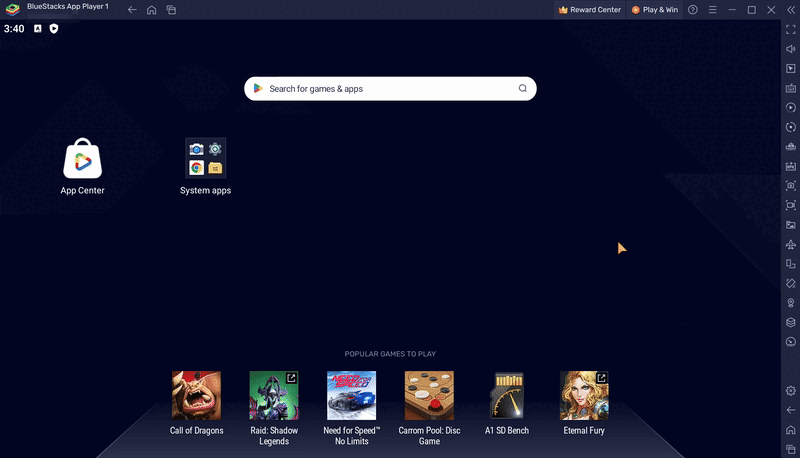Open the App Center
This screenshot has width=800, height=458.
click(83, 159)
